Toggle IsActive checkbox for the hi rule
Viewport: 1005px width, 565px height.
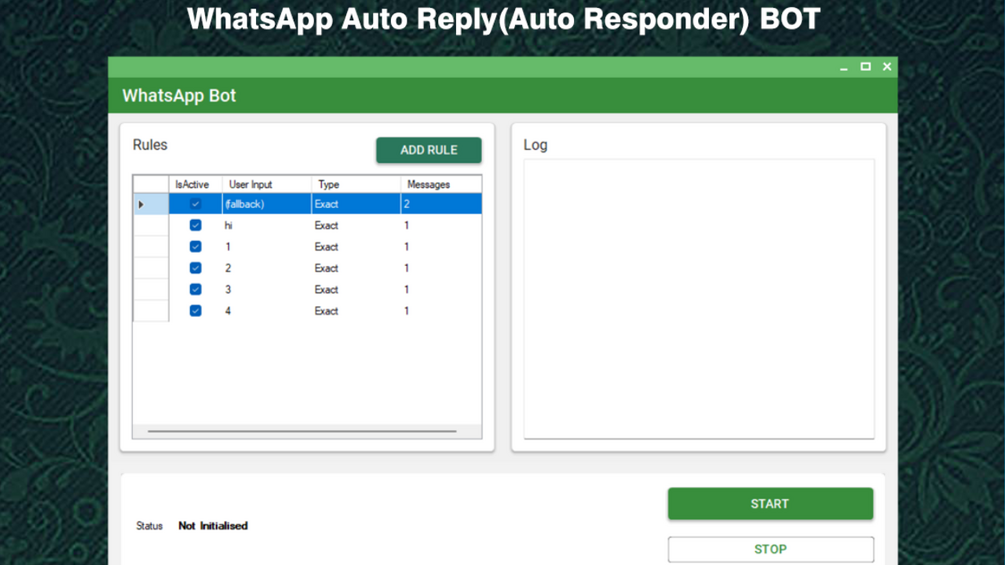click(x=195, y=225)
